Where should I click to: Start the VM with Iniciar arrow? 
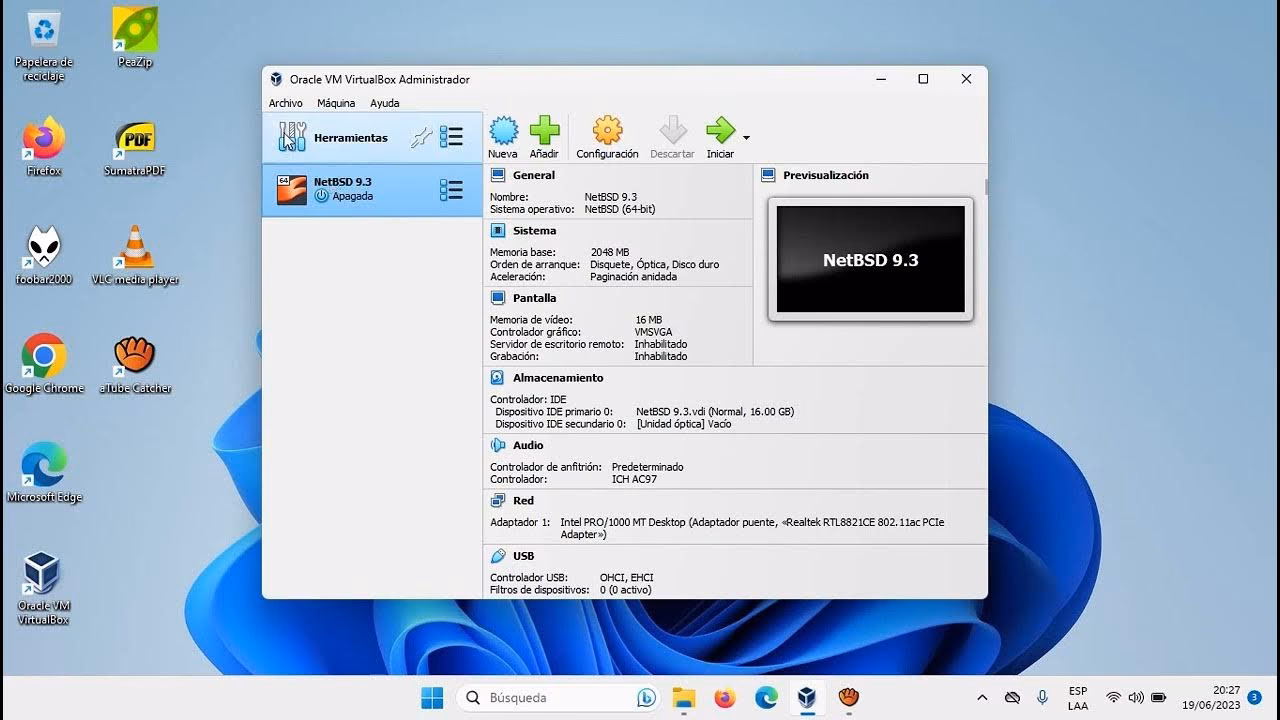[x=720, y=131]
